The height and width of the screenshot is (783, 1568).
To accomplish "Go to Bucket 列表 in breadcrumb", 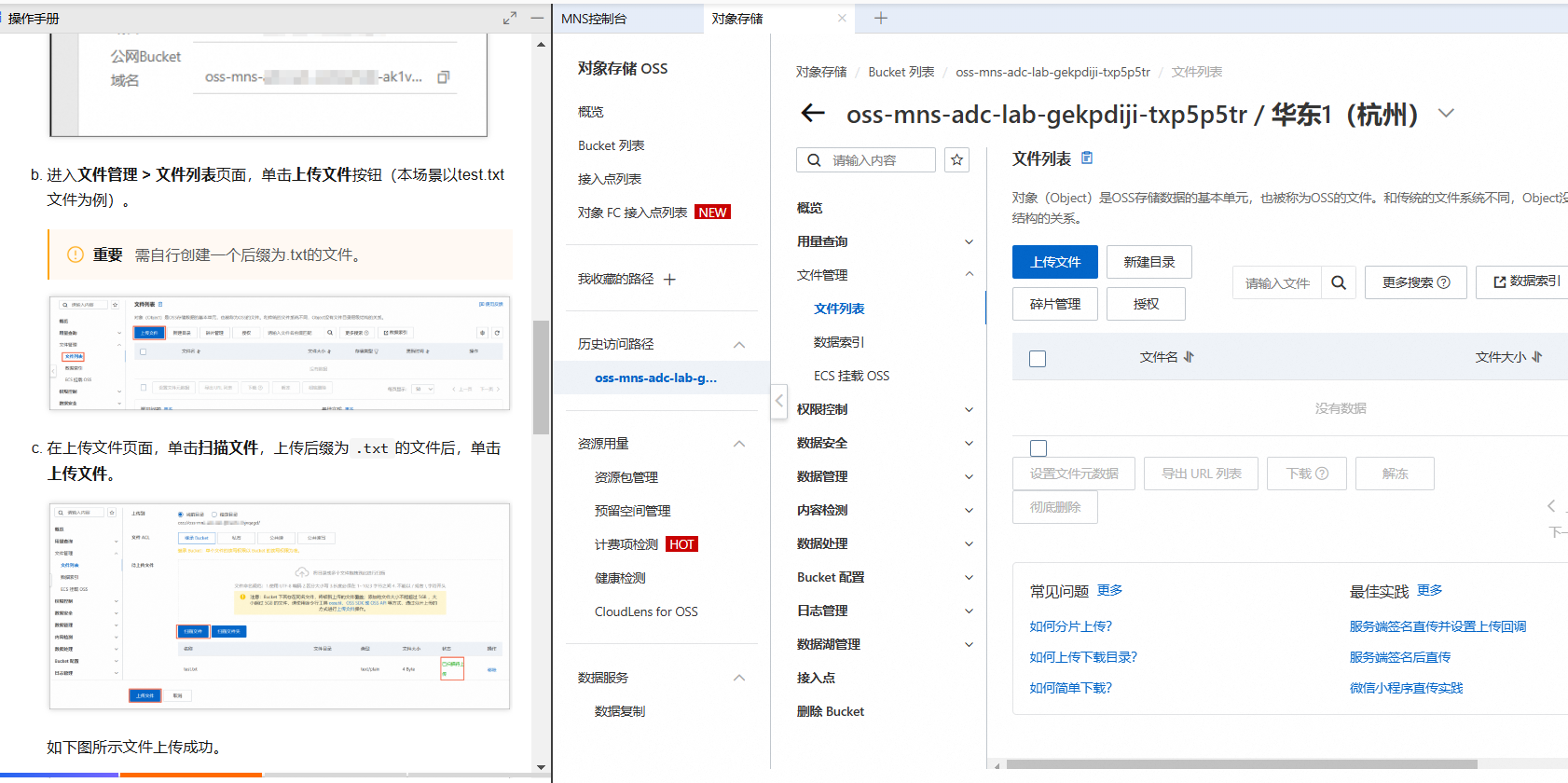I will point(901,72).
